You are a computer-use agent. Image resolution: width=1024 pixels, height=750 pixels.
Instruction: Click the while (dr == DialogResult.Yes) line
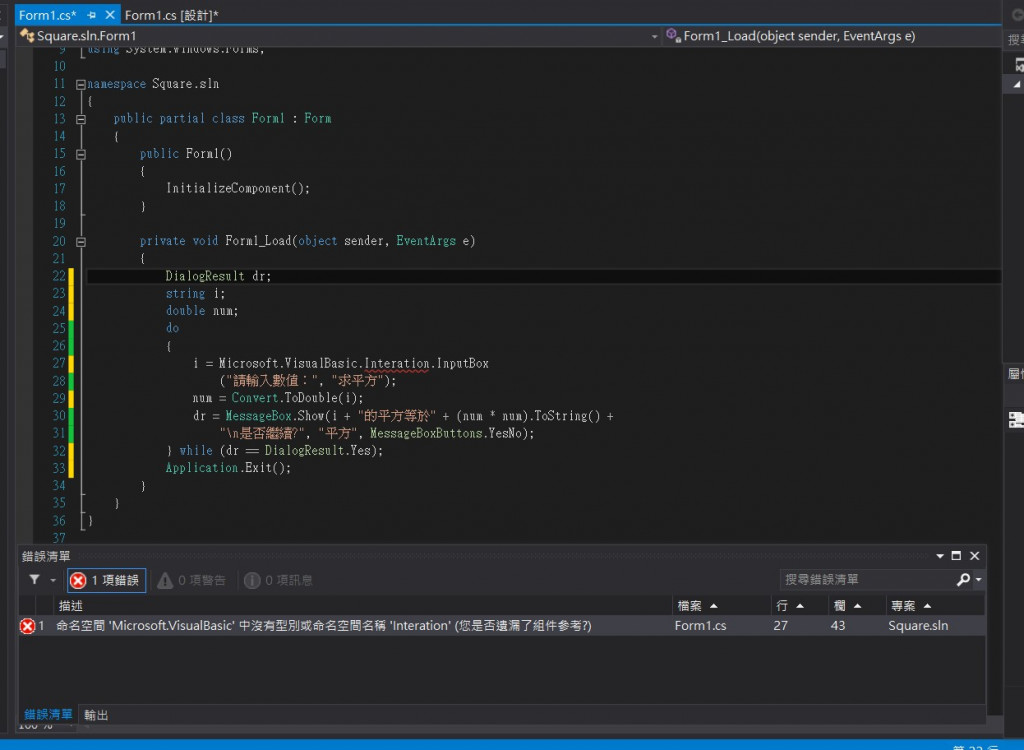275,451
